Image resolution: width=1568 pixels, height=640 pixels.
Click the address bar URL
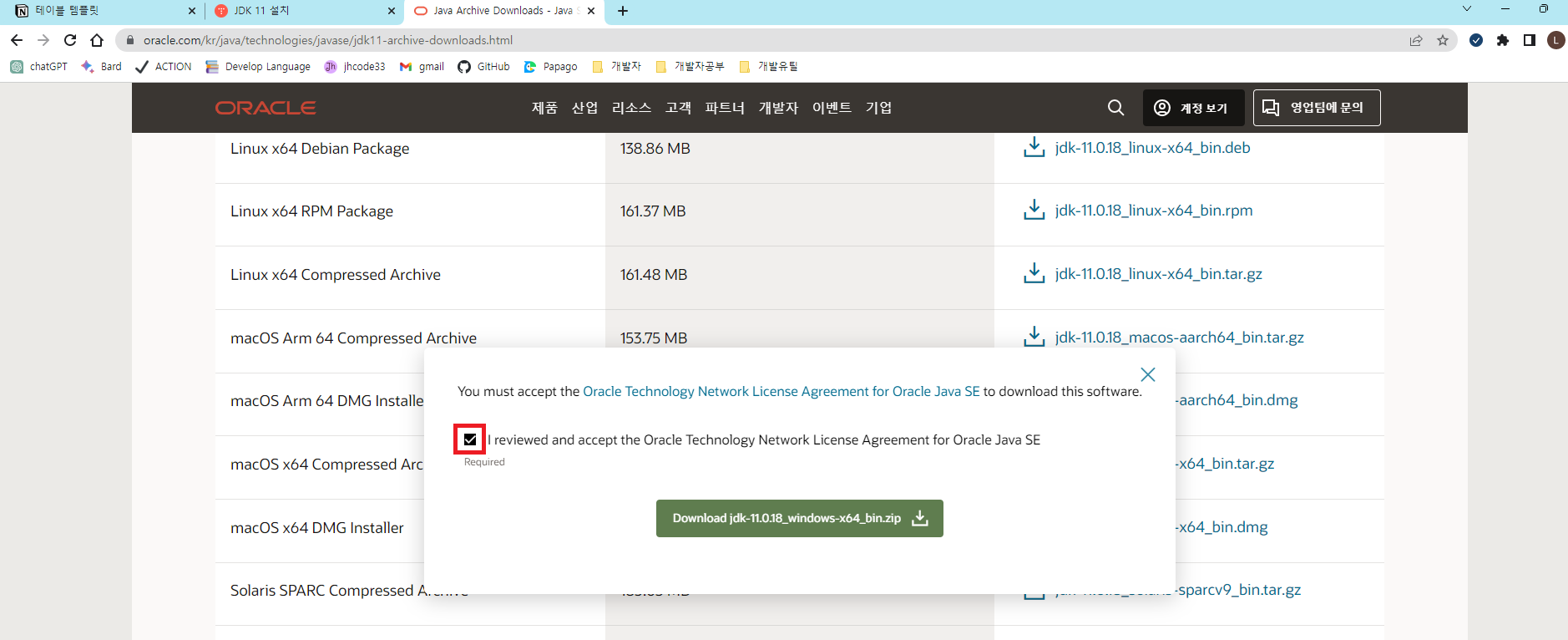[x=328, y=40]
